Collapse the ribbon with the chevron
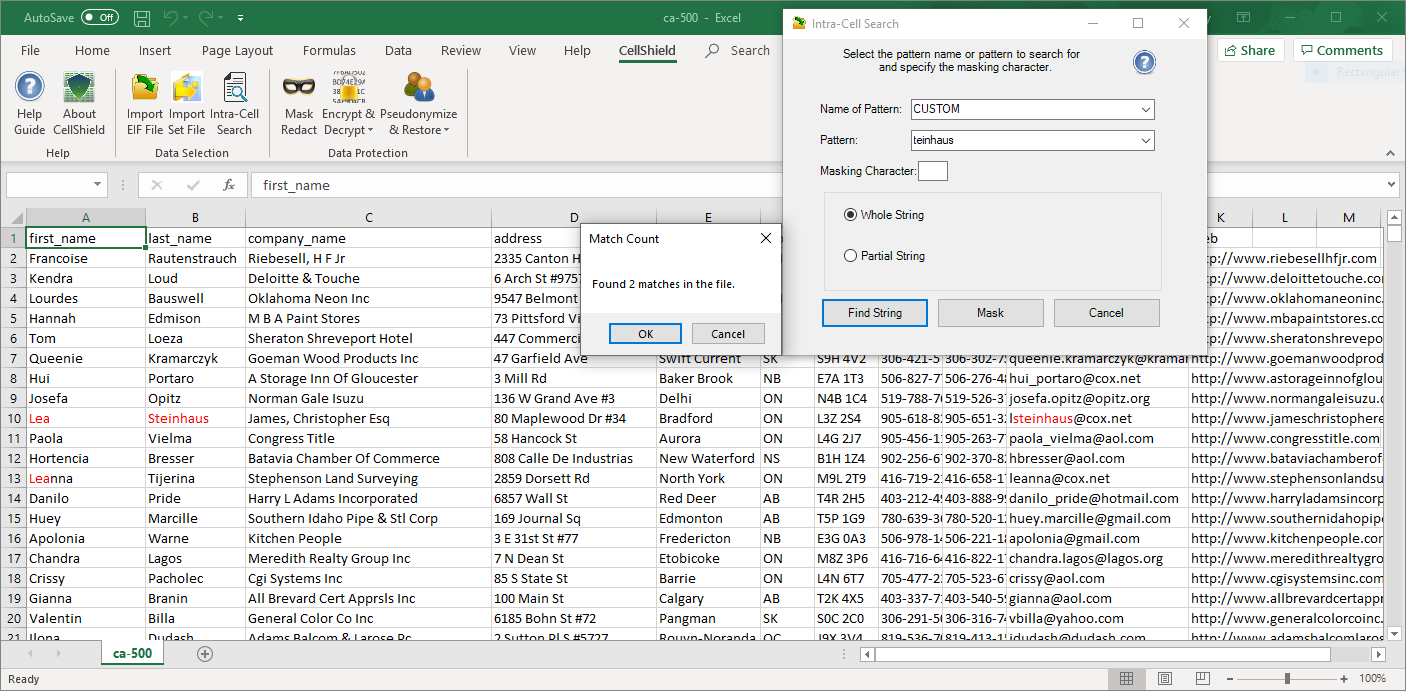The image size is (1406, 691). pyautogui.click(x=1391, y=152)
